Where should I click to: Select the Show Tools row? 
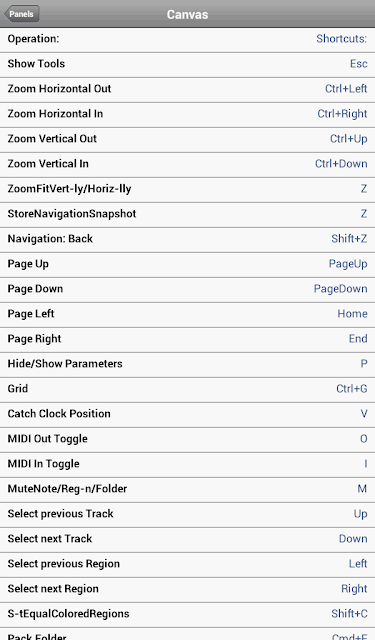pyautogui.click(x=187, y=65)
